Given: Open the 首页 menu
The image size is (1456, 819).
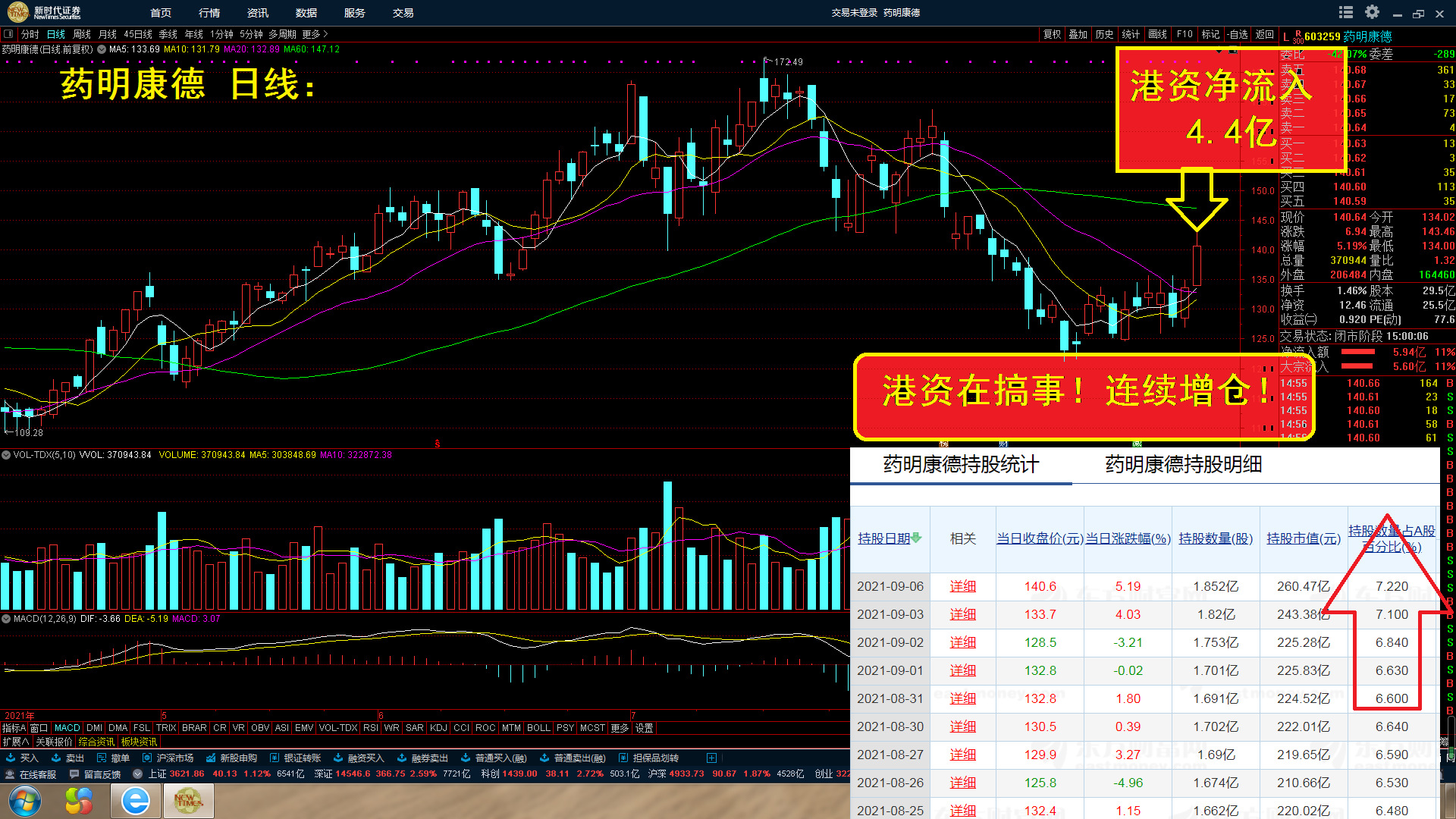Looking at the screenshot, I should click(x=161, y=13).
